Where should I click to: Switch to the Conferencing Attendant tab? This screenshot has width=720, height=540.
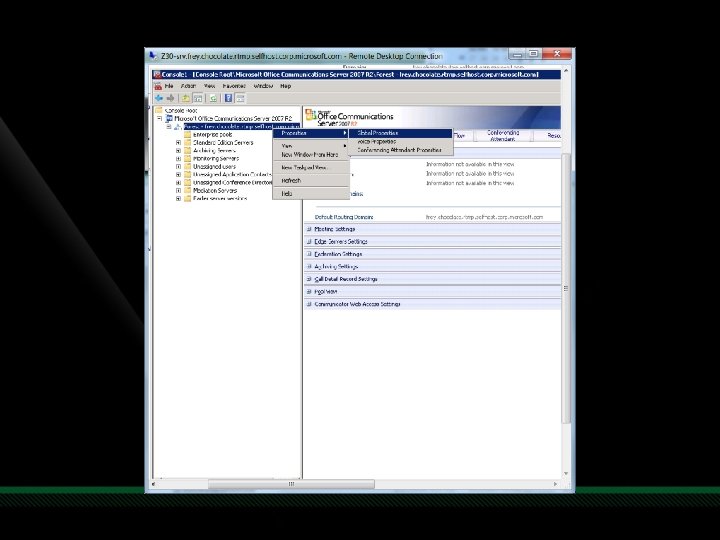coord(503,135)
